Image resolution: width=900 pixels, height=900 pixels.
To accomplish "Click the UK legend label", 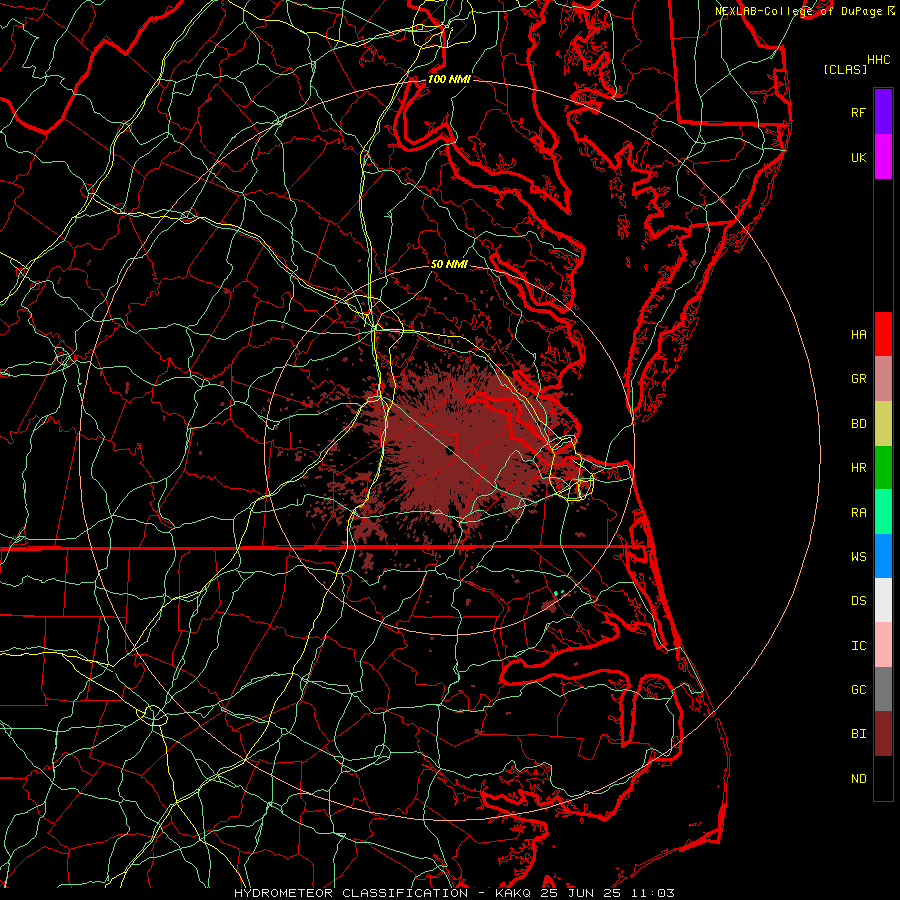I will (x=858, y=157).
